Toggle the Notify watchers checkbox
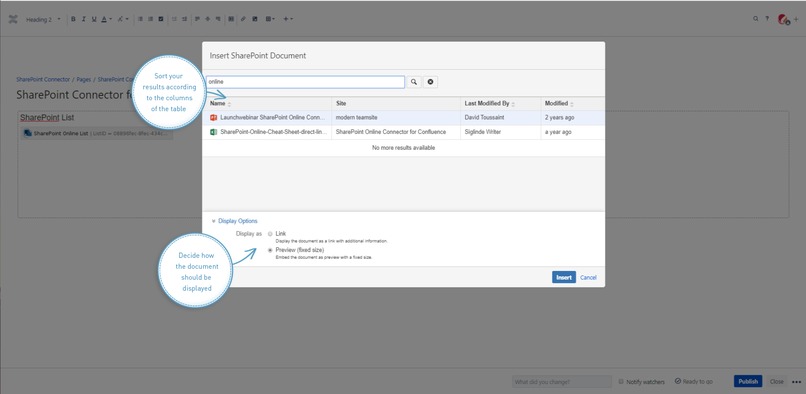The height and width of the screenshot is (394, 806). (x=621, y=382)
